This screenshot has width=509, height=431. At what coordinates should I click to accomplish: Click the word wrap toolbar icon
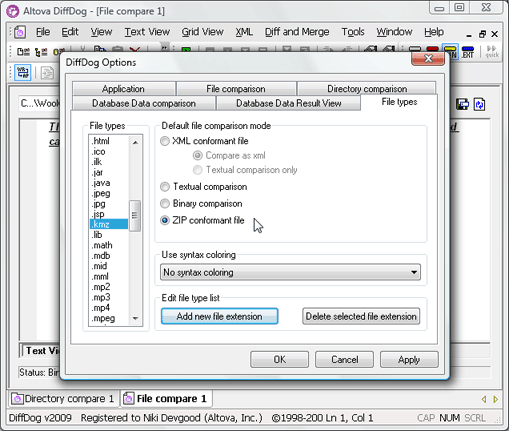[x=23, y=72]
